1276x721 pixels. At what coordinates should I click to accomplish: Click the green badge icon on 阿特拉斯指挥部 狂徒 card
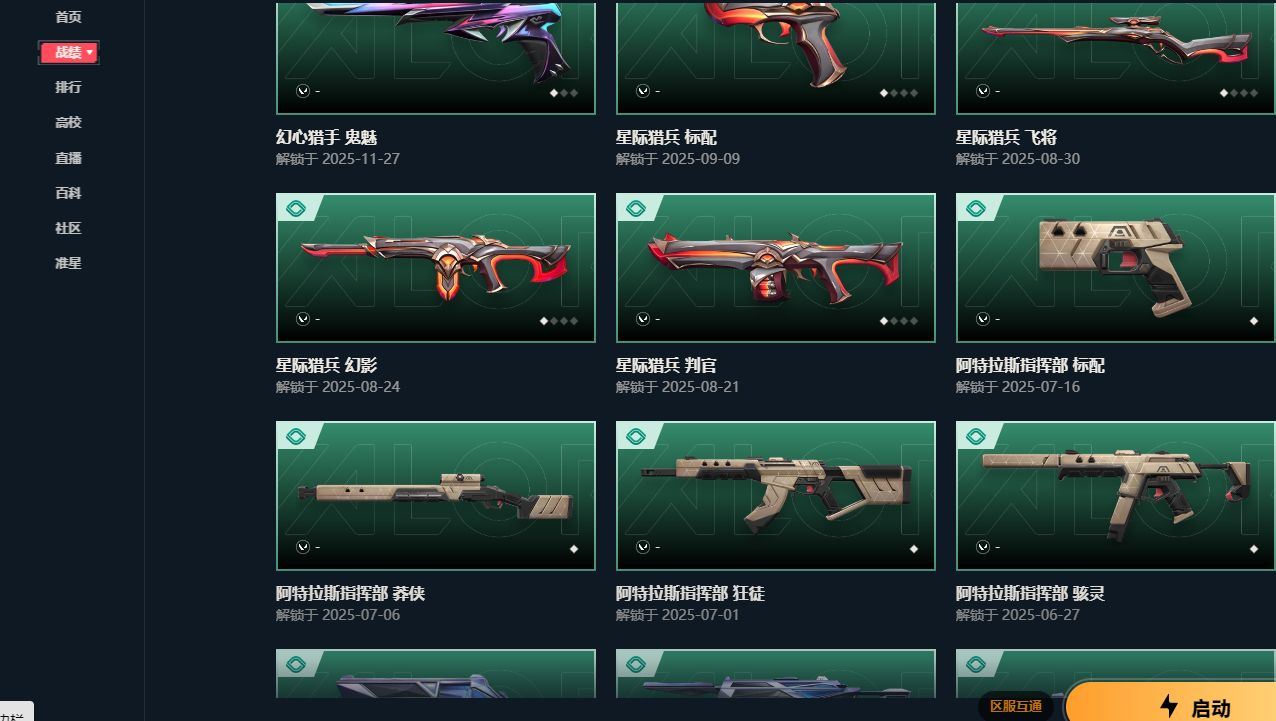[x=635, y=436]
